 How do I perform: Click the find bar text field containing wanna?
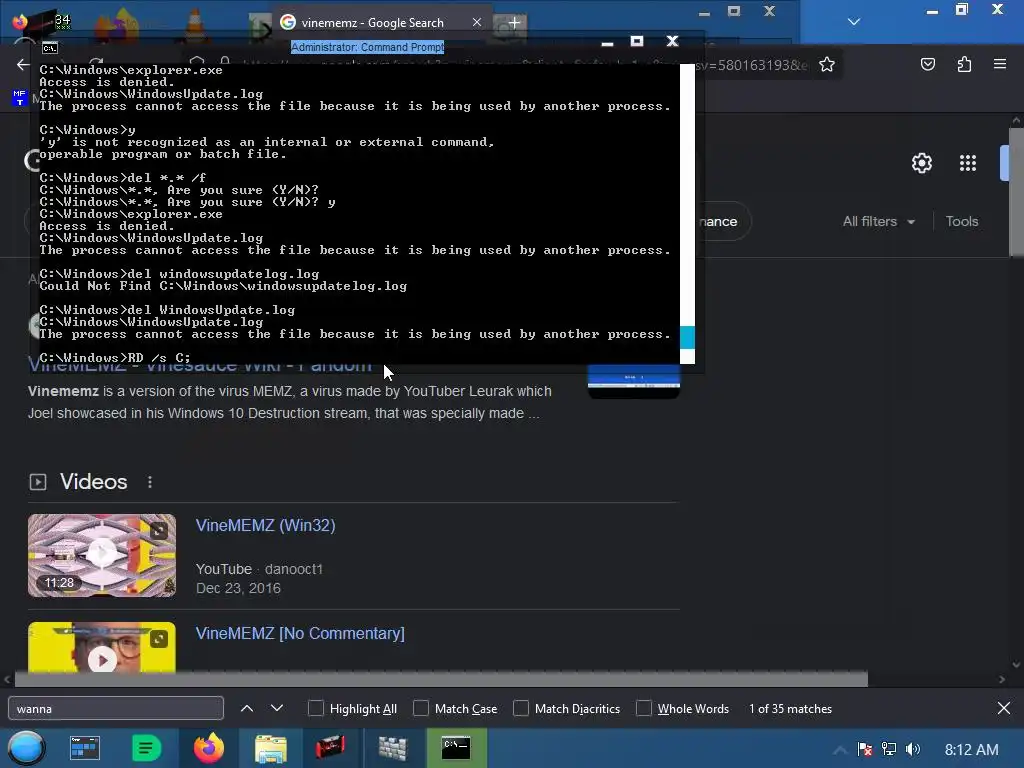[116, 709]
